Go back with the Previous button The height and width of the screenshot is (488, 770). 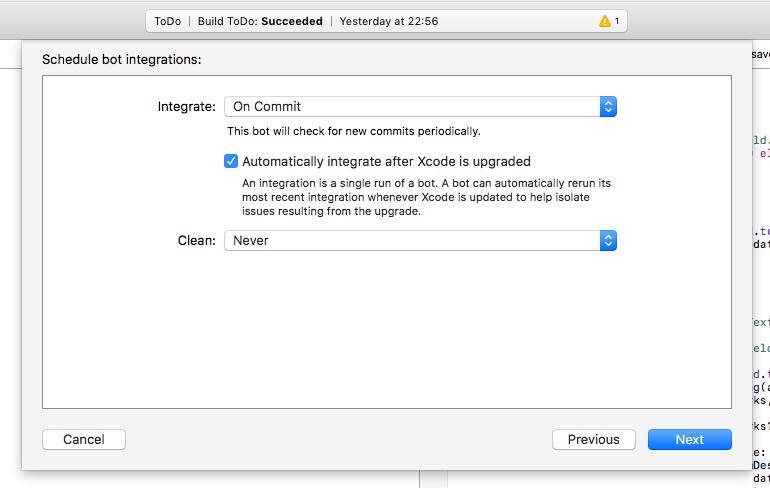point(594,439)
